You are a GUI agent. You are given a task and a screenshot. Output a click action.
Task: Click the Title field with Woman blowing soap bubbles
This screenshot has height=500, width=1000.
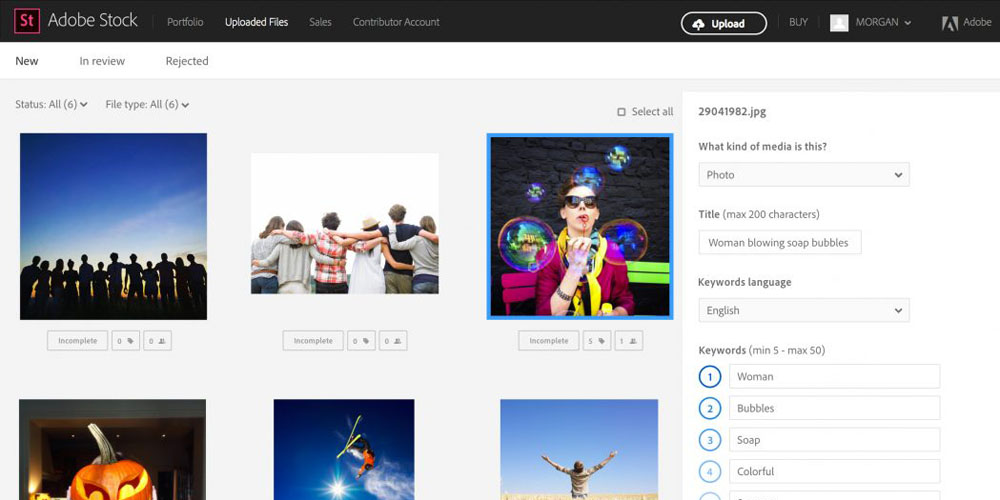point(779,243)
